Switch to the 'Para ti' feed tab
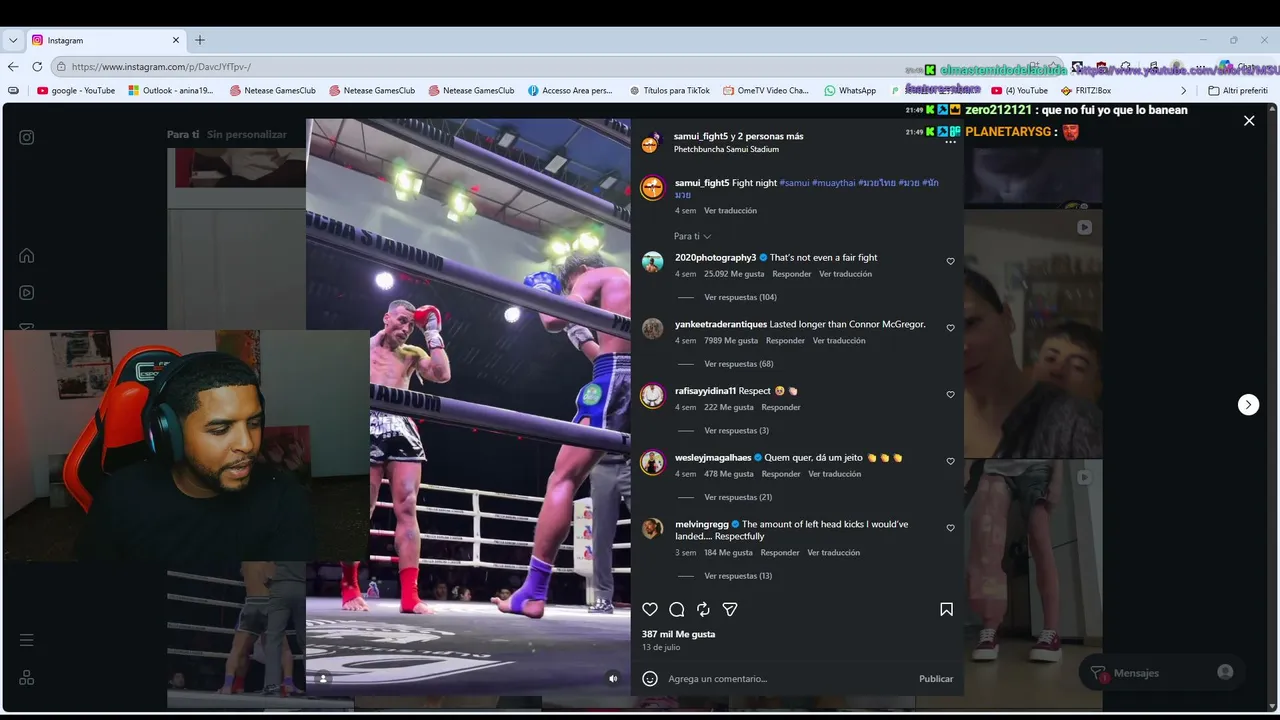Viewport: 1280px width, 720px height. 183,134
